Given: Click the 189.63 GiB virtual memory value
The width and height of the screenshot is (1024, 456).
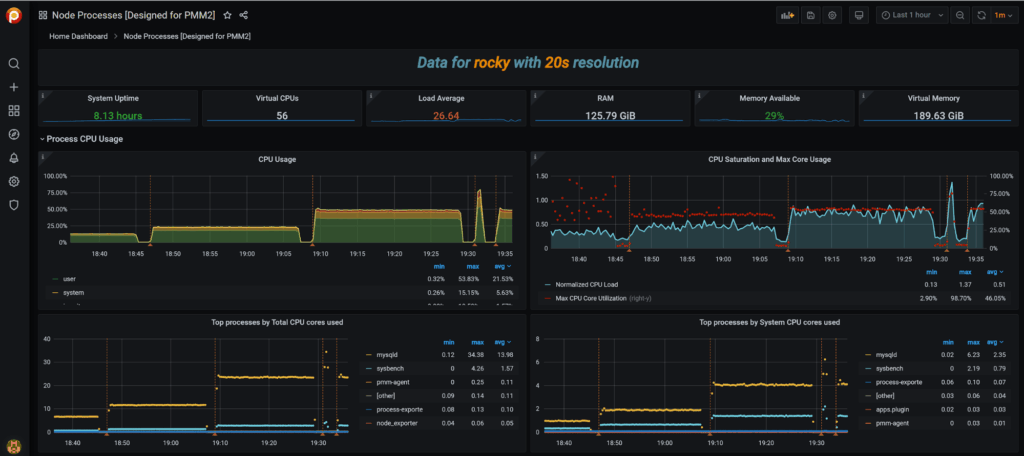Looking at the screenshot, I should pyautogui.click(x=938, y=116).
